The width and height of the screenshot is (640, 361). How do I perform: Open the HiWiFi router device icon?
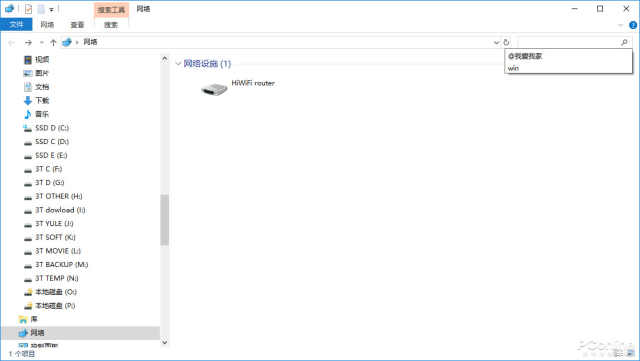click(214, 89)
